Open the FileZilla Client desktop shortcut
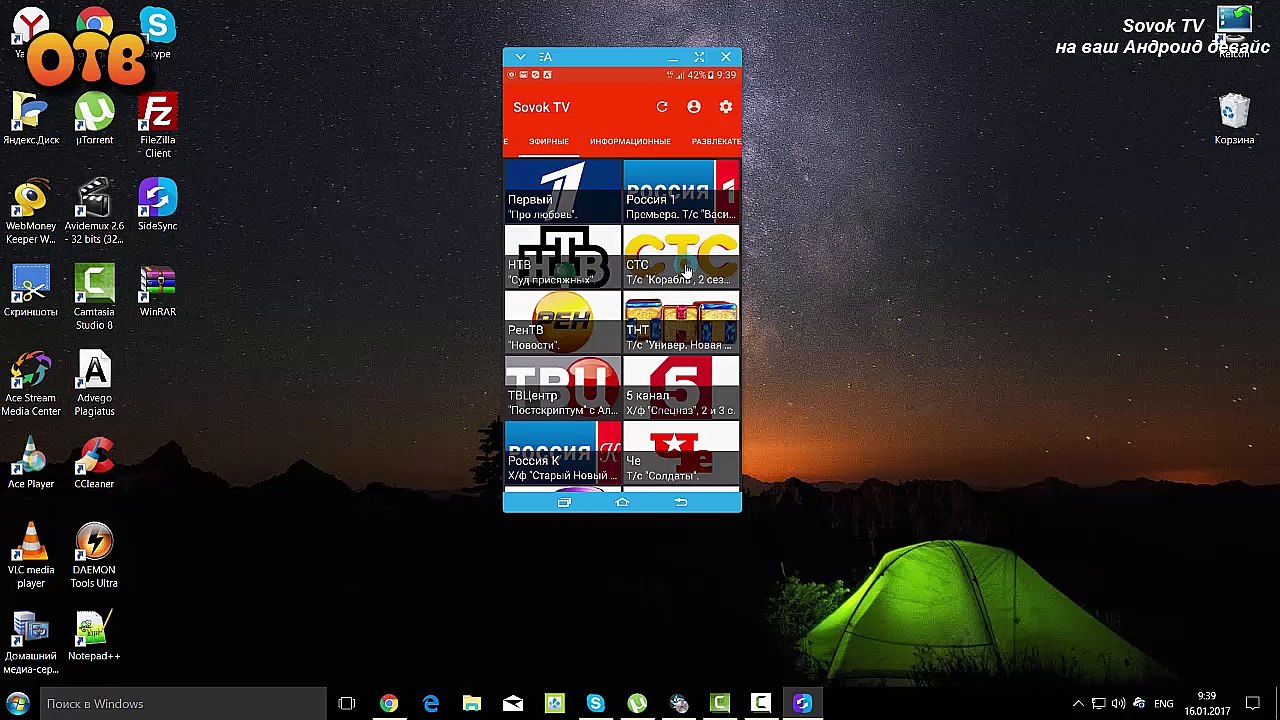 [157, 126]
